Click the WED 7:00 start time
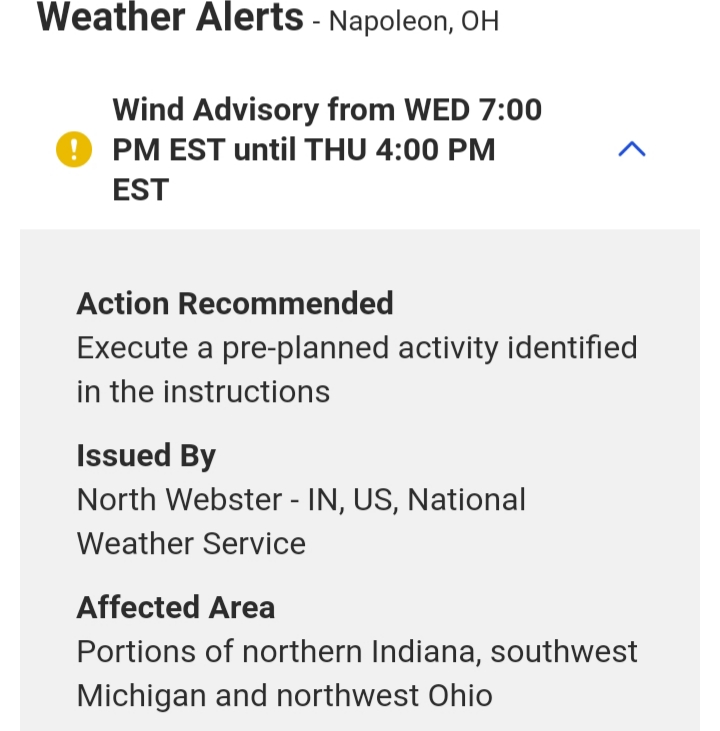Screen dimensions: 720x731 (472, 109)
